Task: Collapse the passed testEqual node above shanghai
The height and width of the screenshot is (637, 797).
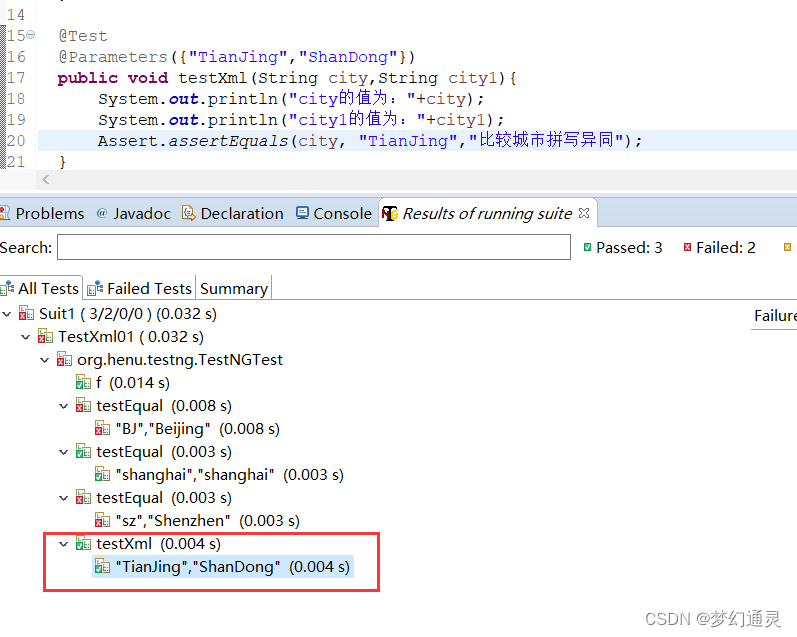Action: [x=64, y=452]
